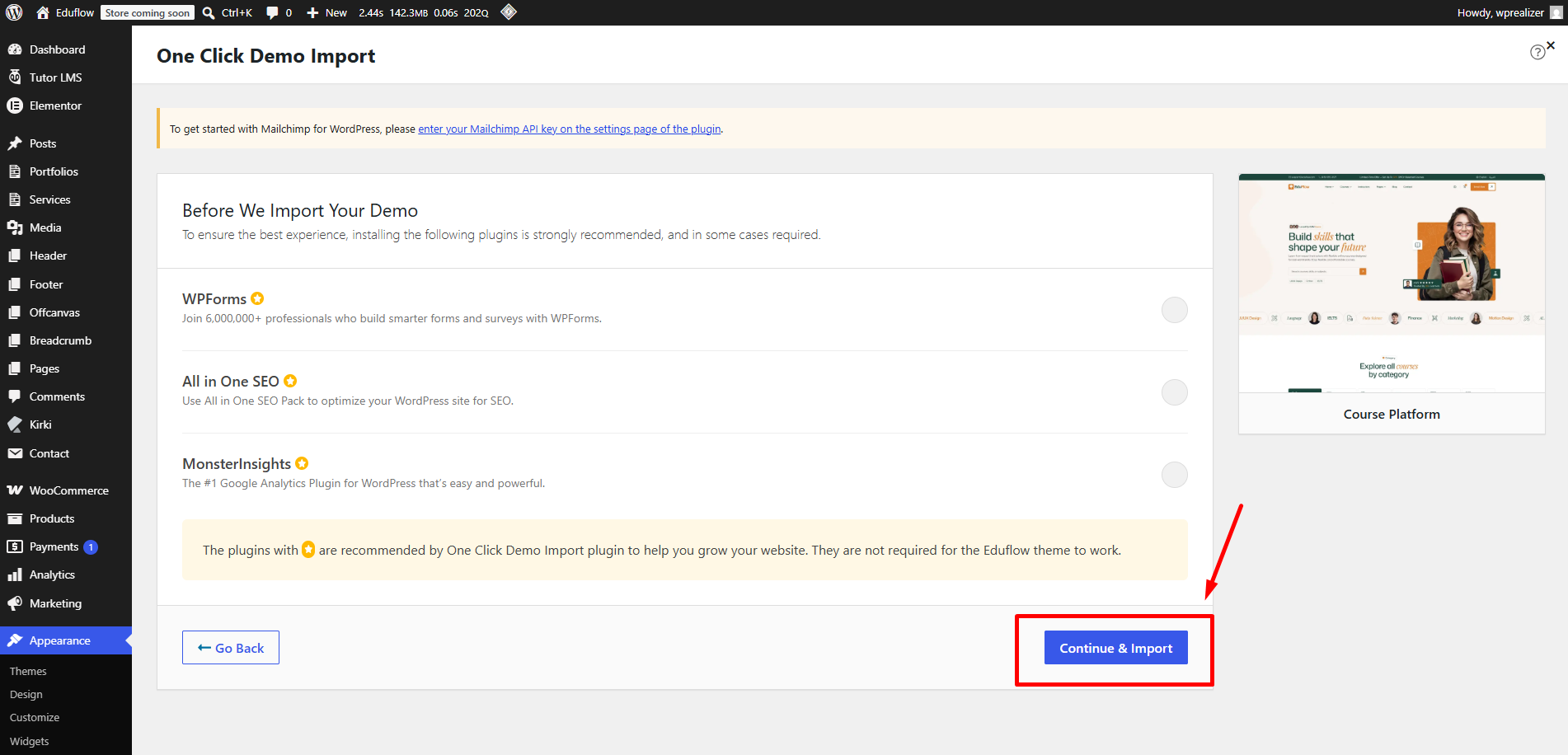Open the Customize submenu item
This screenshot has width=1568, height=755.
pyautogui.click(x=35, y=718)
